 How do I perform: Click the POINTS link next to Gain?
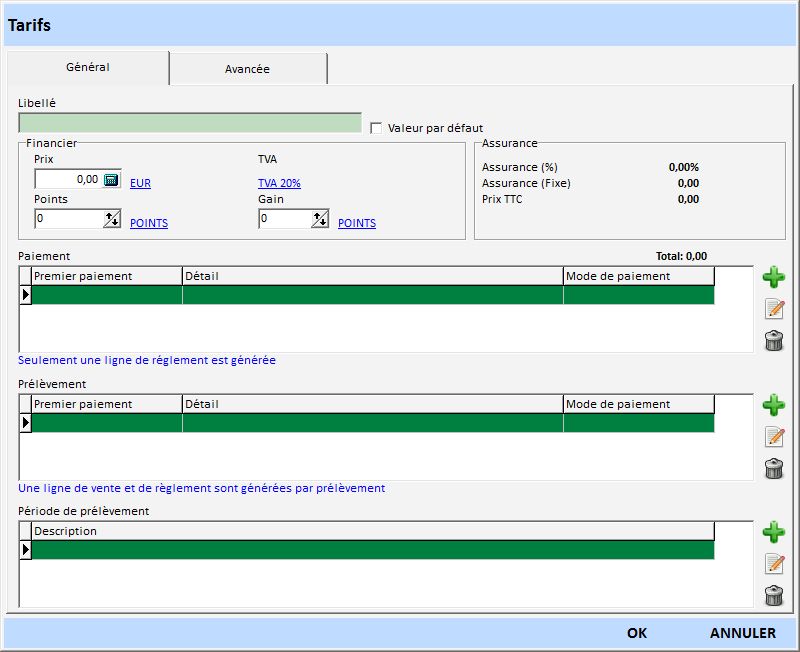(357, 223)
